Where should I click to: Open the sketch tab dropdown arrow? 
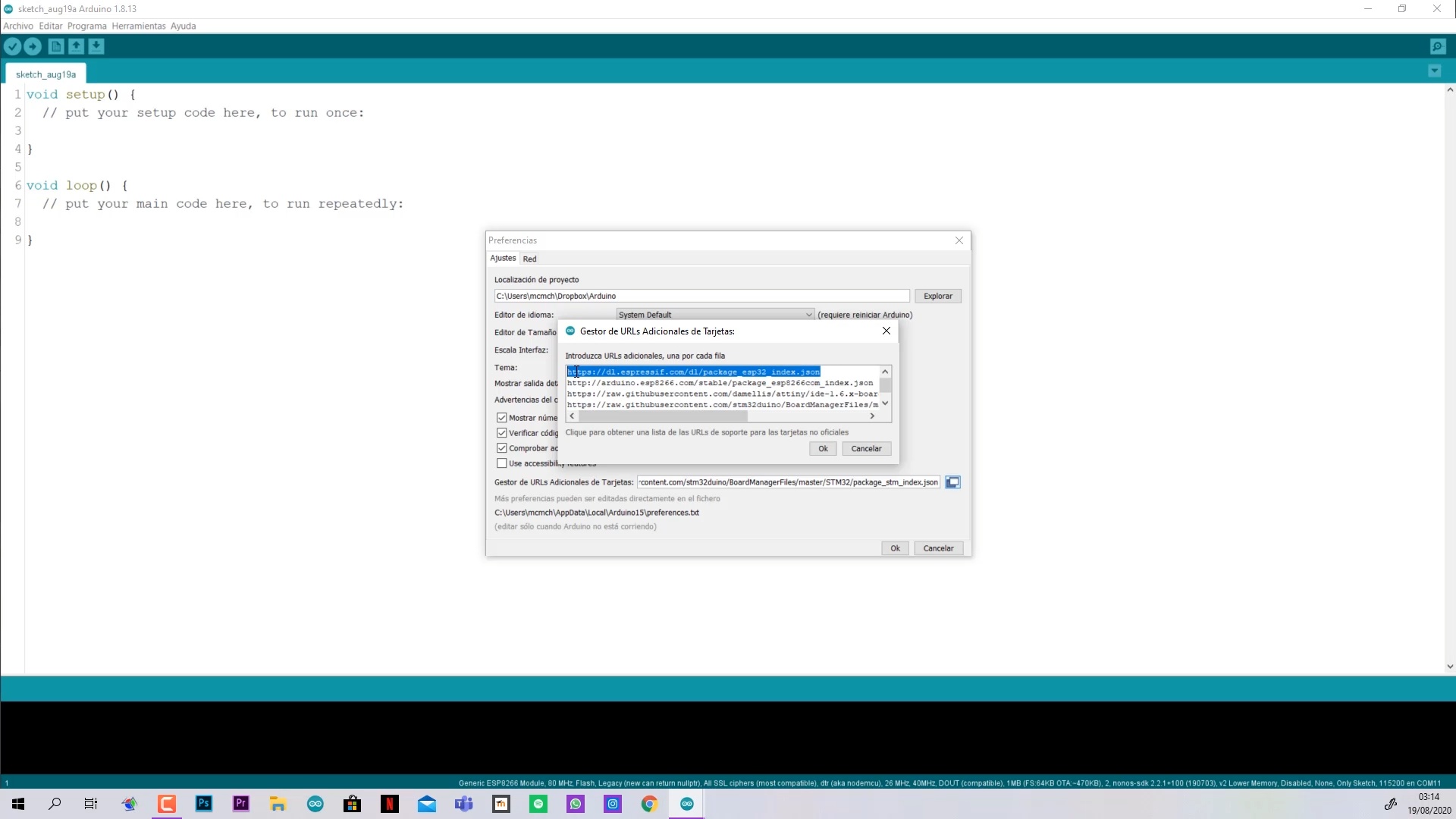point(1434,71)
